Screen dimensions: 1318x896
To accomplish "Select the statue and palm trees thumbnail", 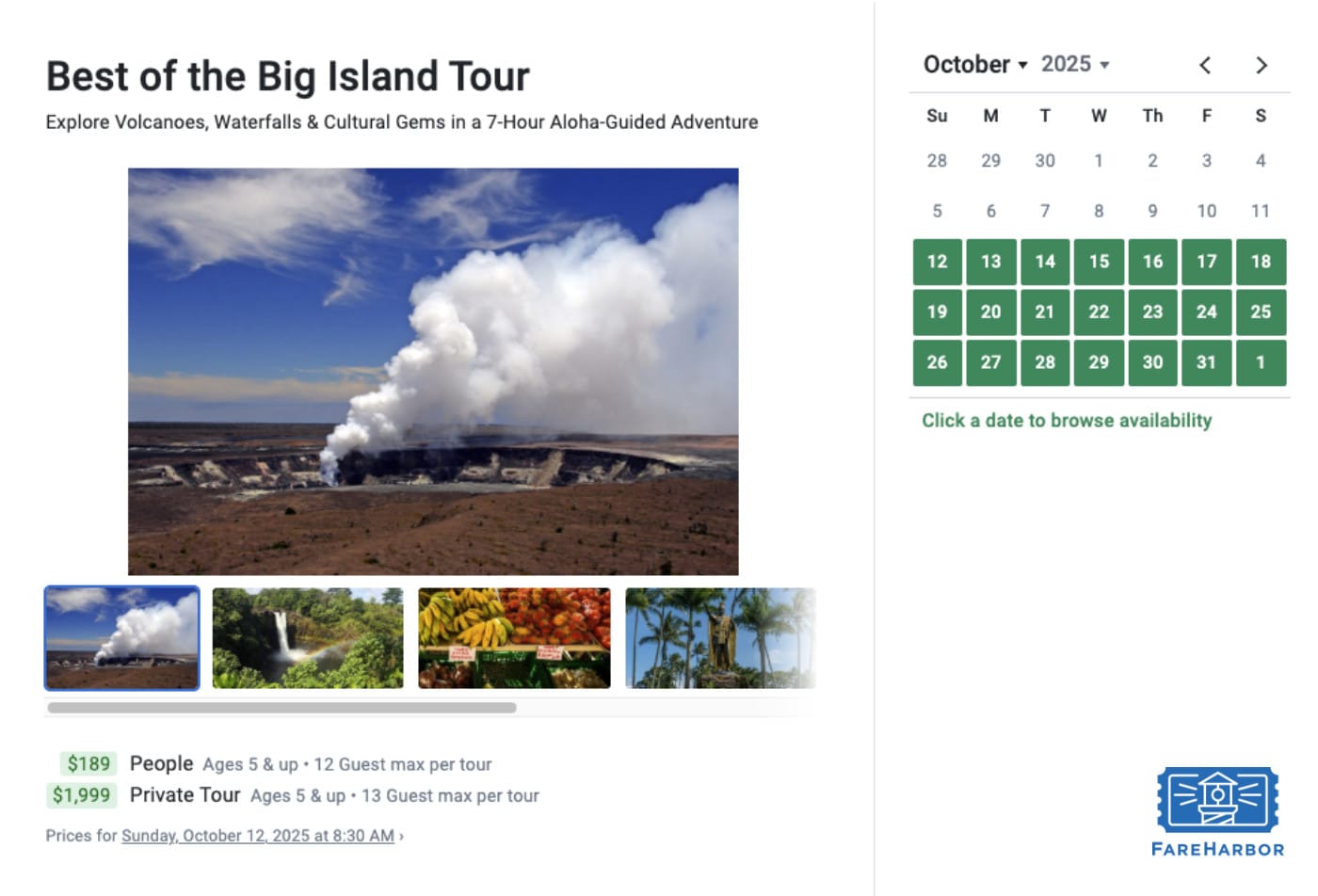I will click(x=720, y=638).
